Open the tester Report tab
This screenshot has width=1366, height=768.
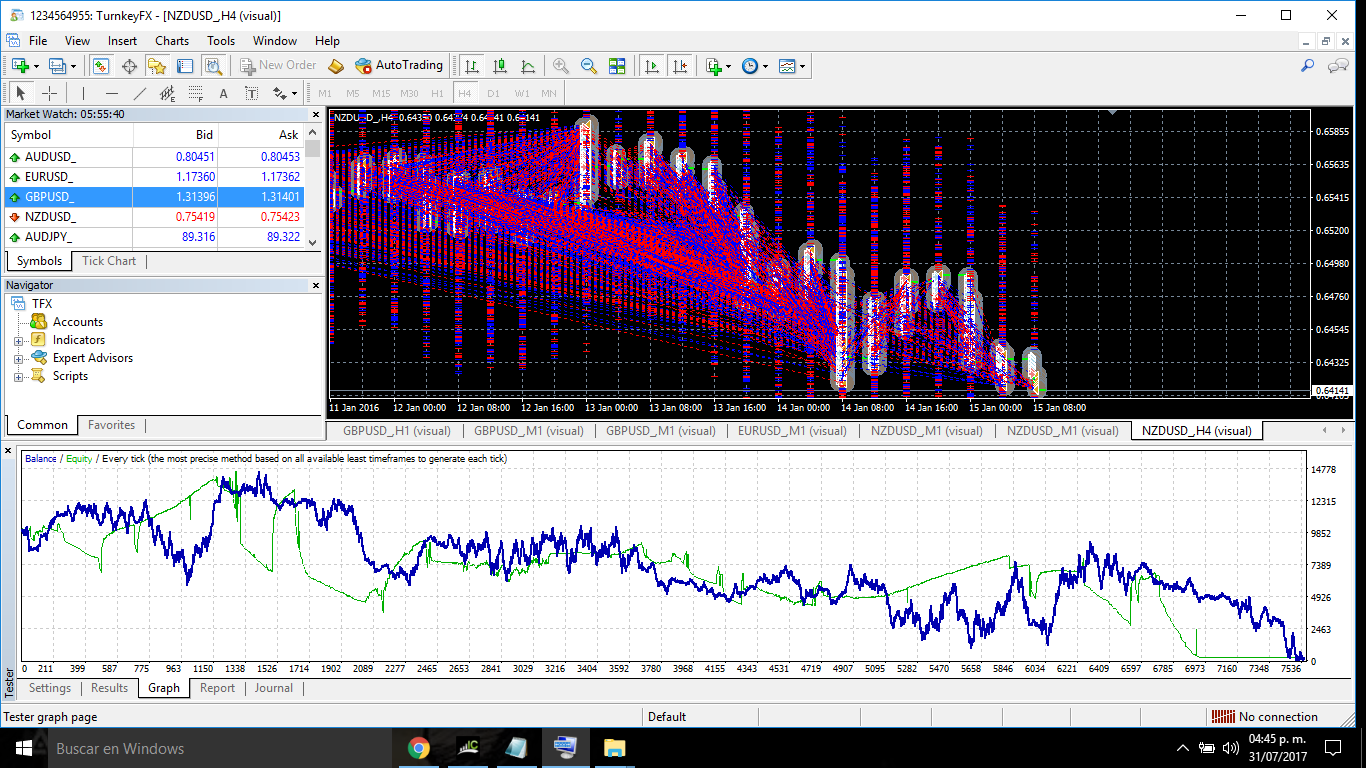(217, 688)
